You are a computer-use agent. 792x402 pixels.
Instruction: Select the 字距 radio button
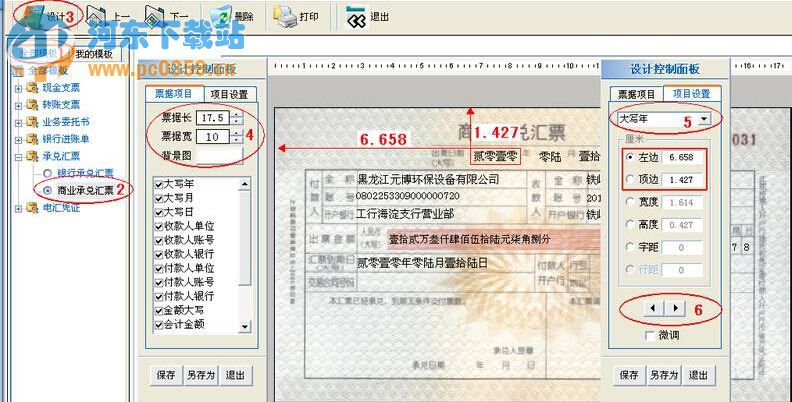click(x=629, y=247)
